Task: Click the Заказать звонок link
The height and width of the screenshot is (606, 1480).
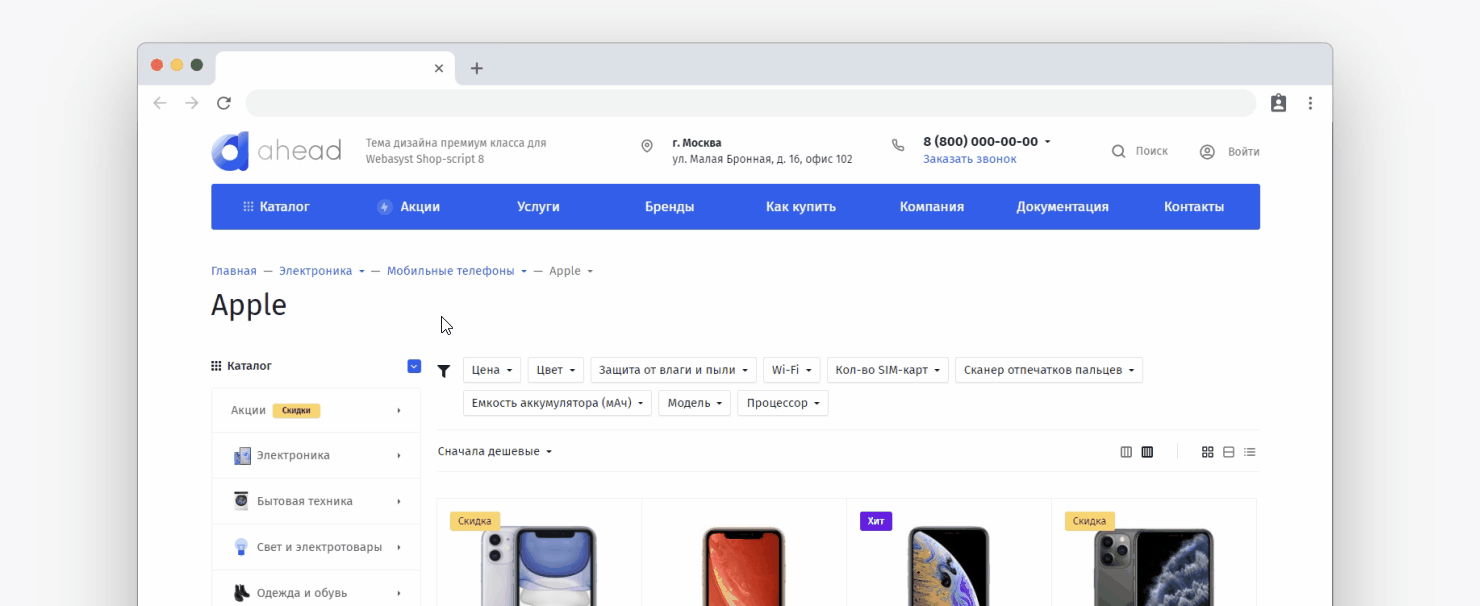Action: tap(970, 159)
